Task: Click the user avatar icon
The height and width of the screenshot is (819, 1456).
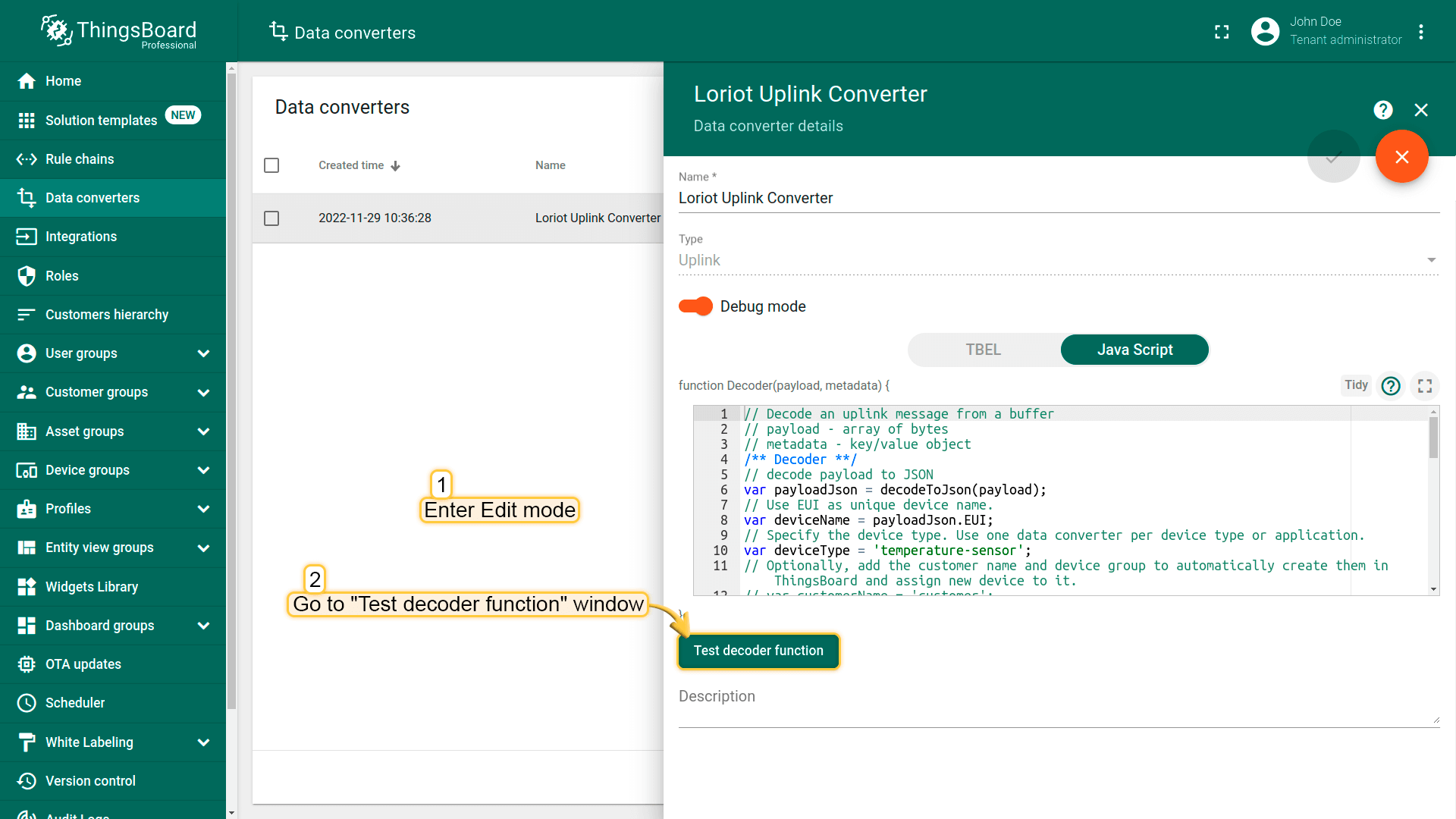Action: pos(1265,32)
